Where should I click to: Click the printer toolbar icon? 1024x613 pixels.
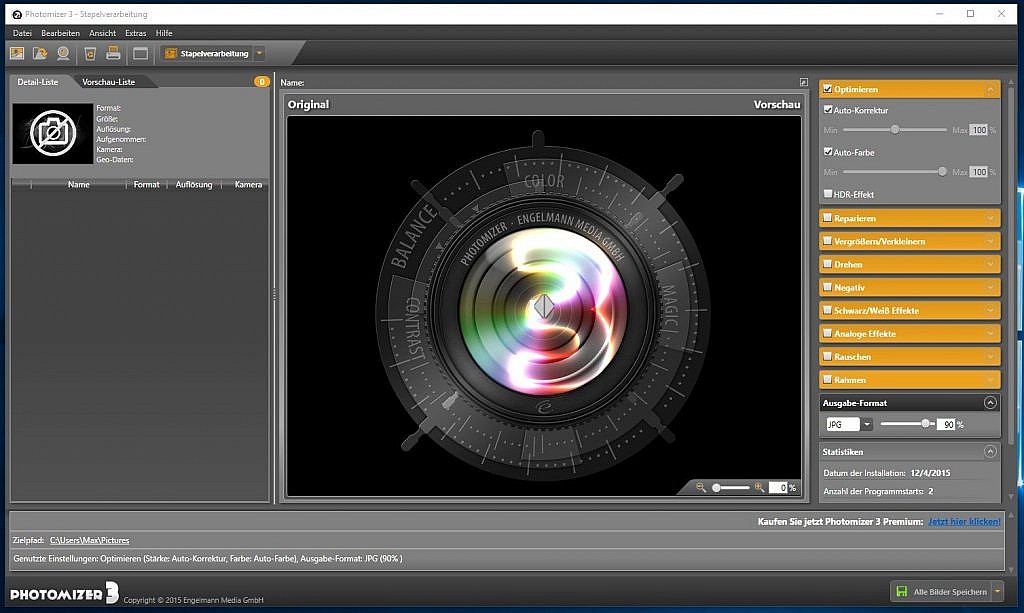point(113,53)
